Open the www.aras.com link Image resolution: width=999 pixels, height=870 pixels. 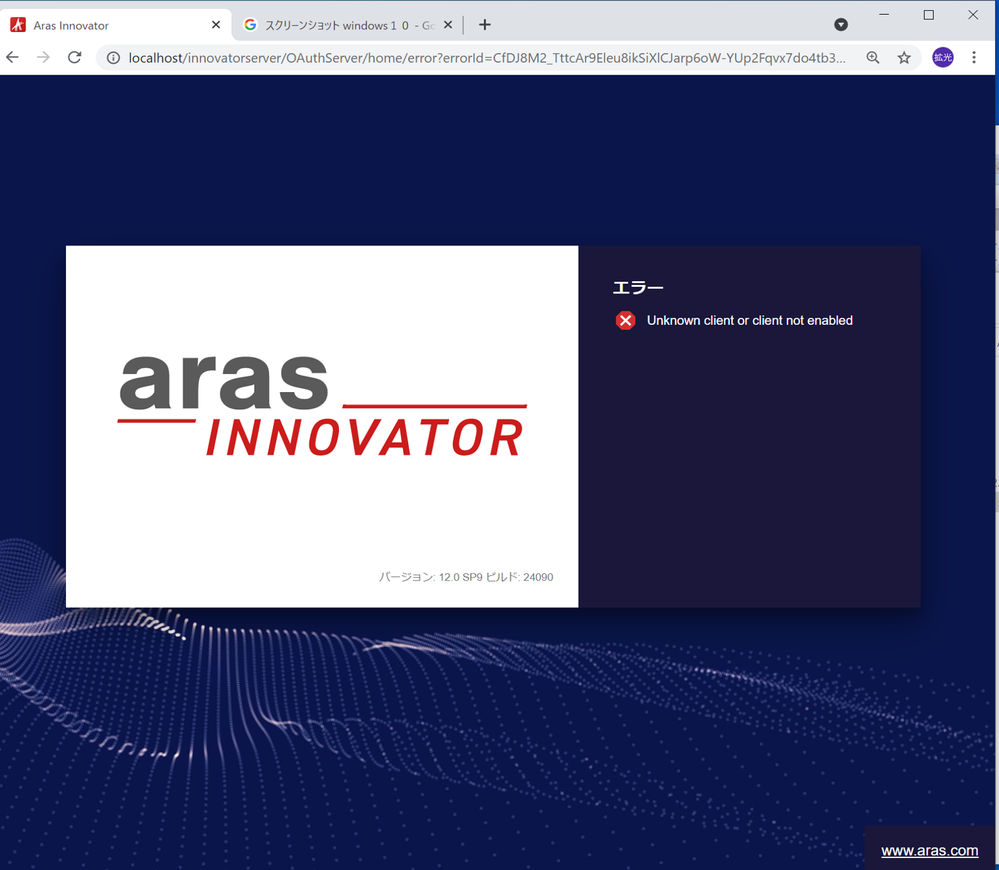click(x=929, y=850)
